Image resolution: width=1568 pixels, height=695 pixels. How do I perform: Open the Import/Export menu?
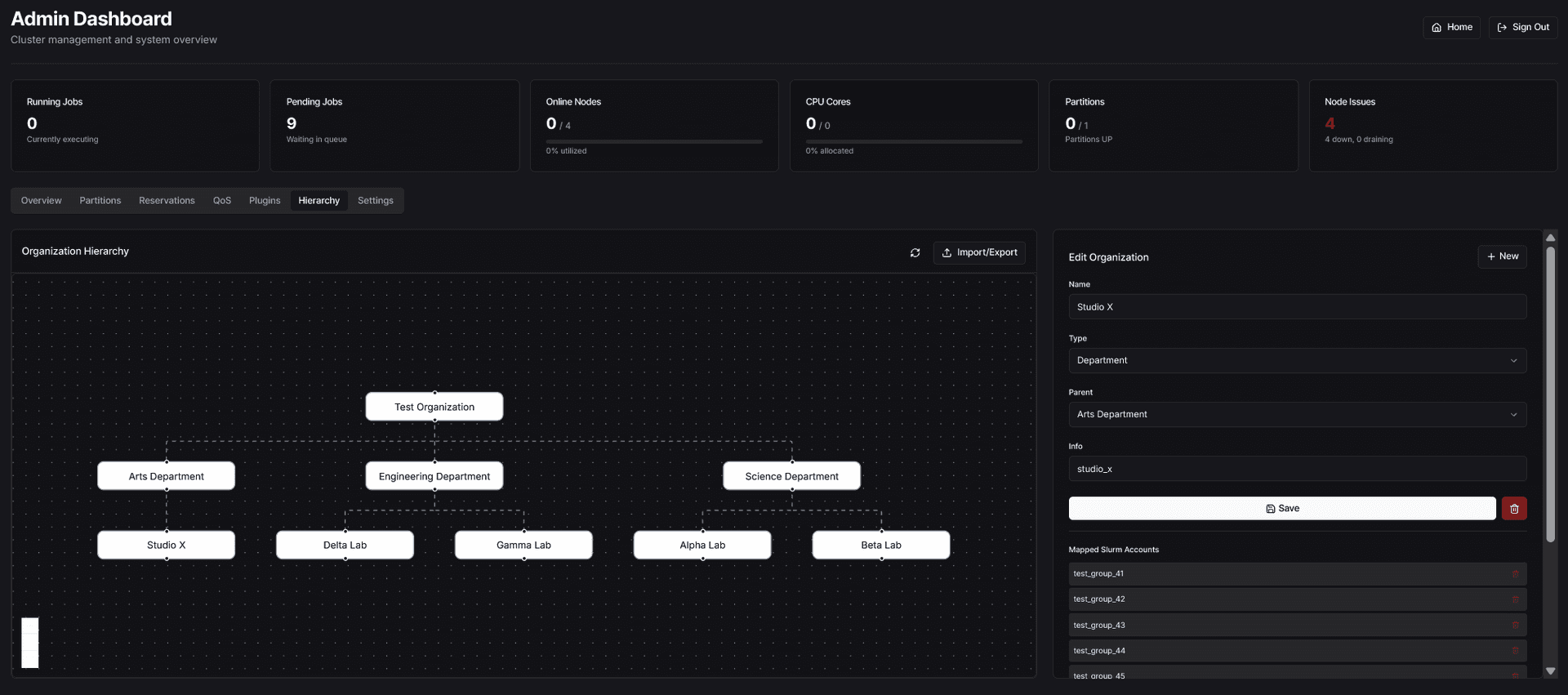coord(979,253)
